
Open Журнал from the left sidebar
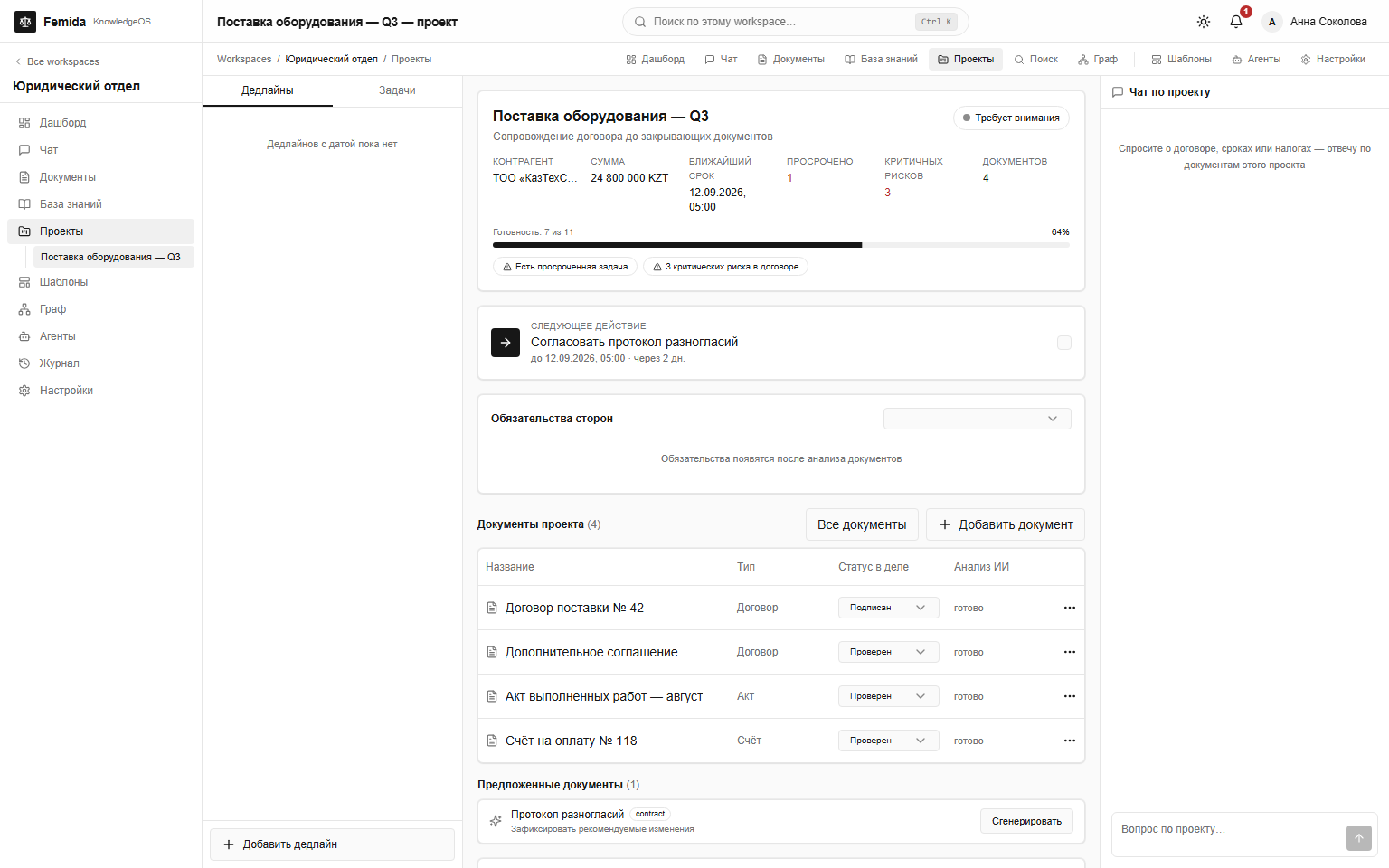pyautogui.click(x=101, y=363)
